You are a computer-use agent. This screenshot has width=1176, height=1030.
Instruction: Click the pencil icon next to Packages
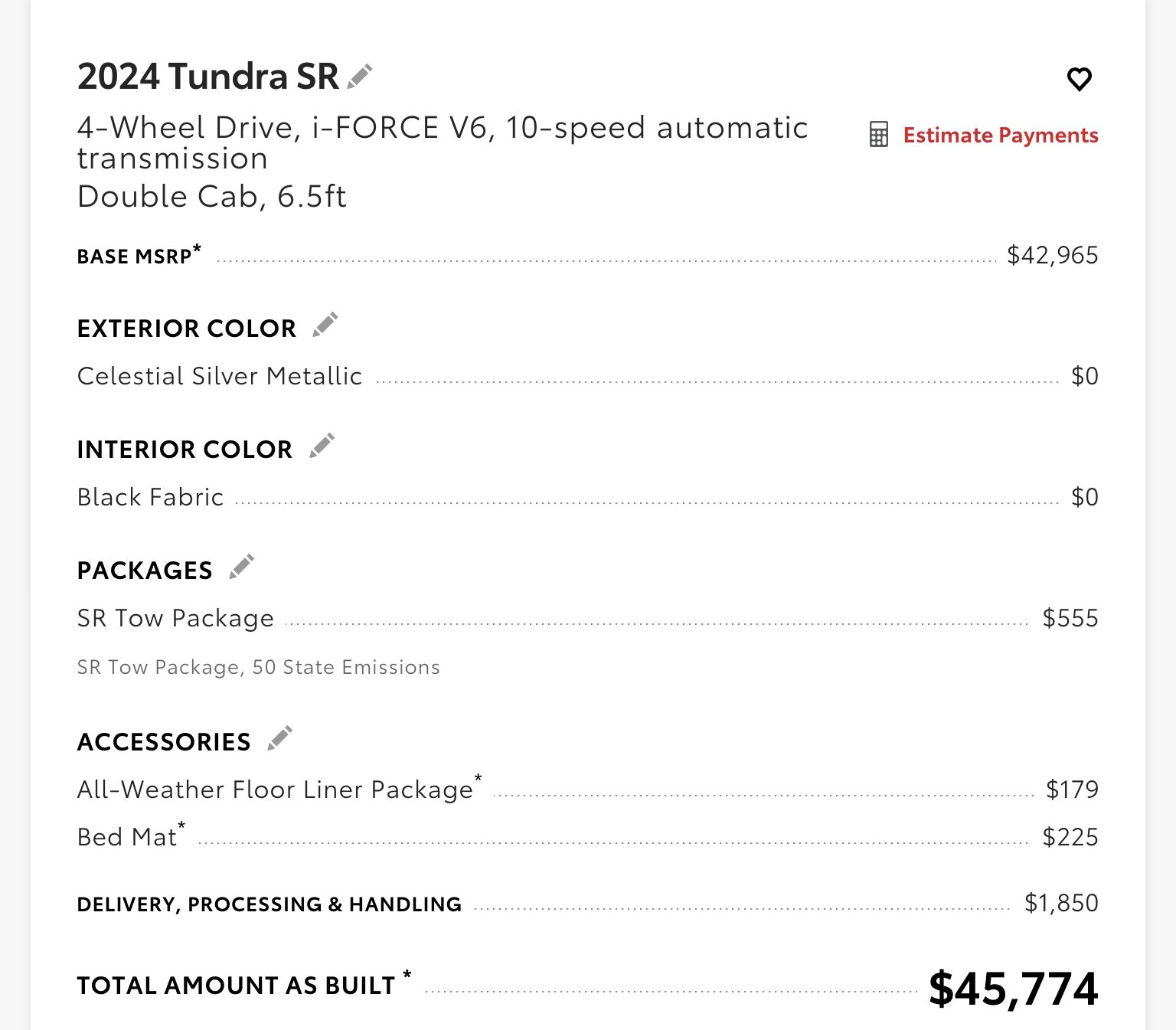click(x=242, y=567)
